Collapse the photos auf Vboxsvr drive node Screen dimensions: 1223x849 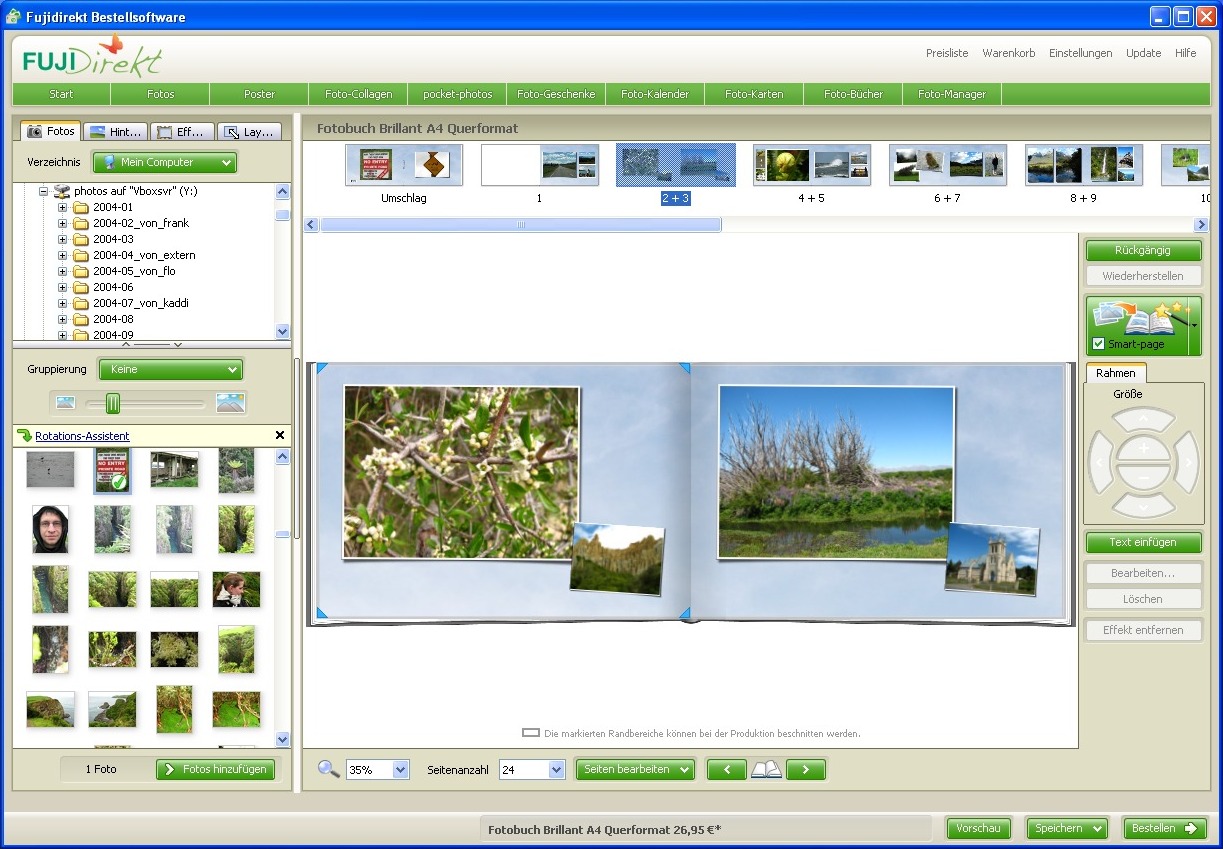[44, 191]
